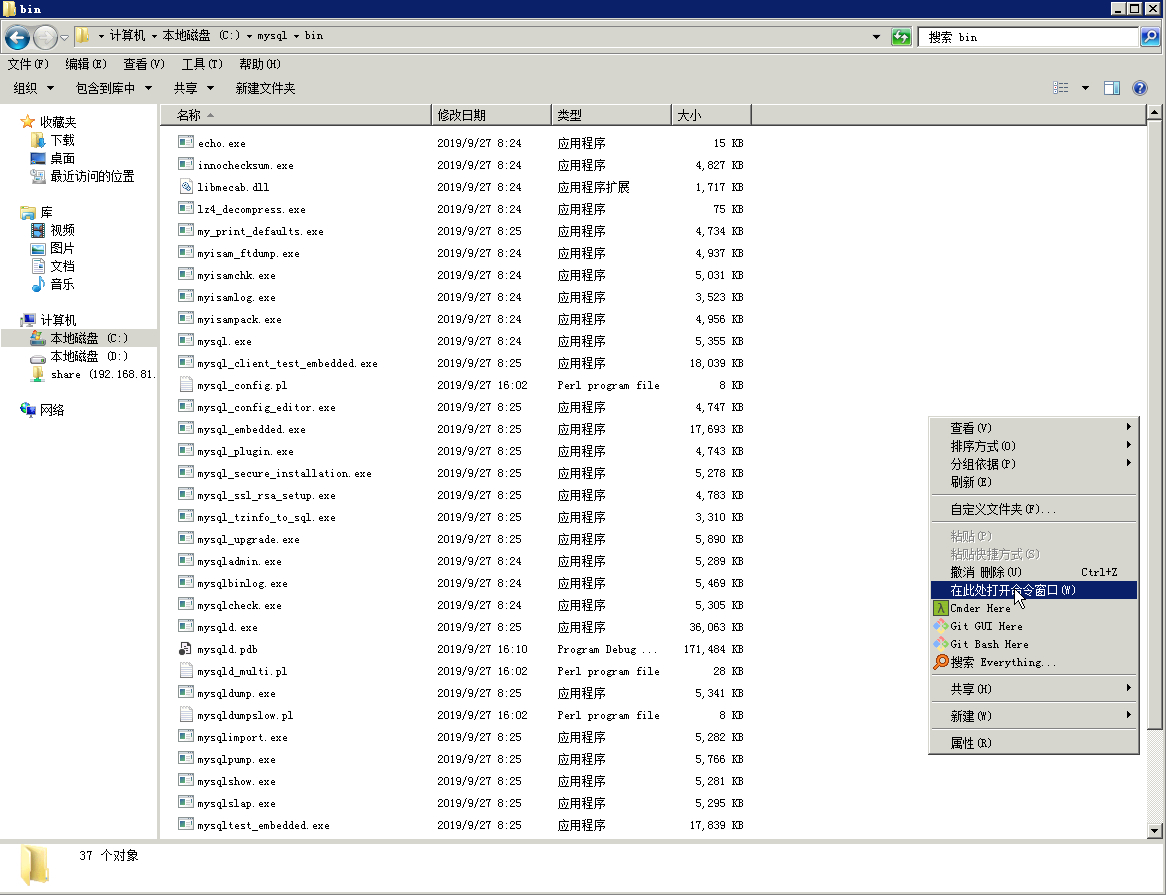
Task: Sort by the 大小 column header
Action: point(711,115)
